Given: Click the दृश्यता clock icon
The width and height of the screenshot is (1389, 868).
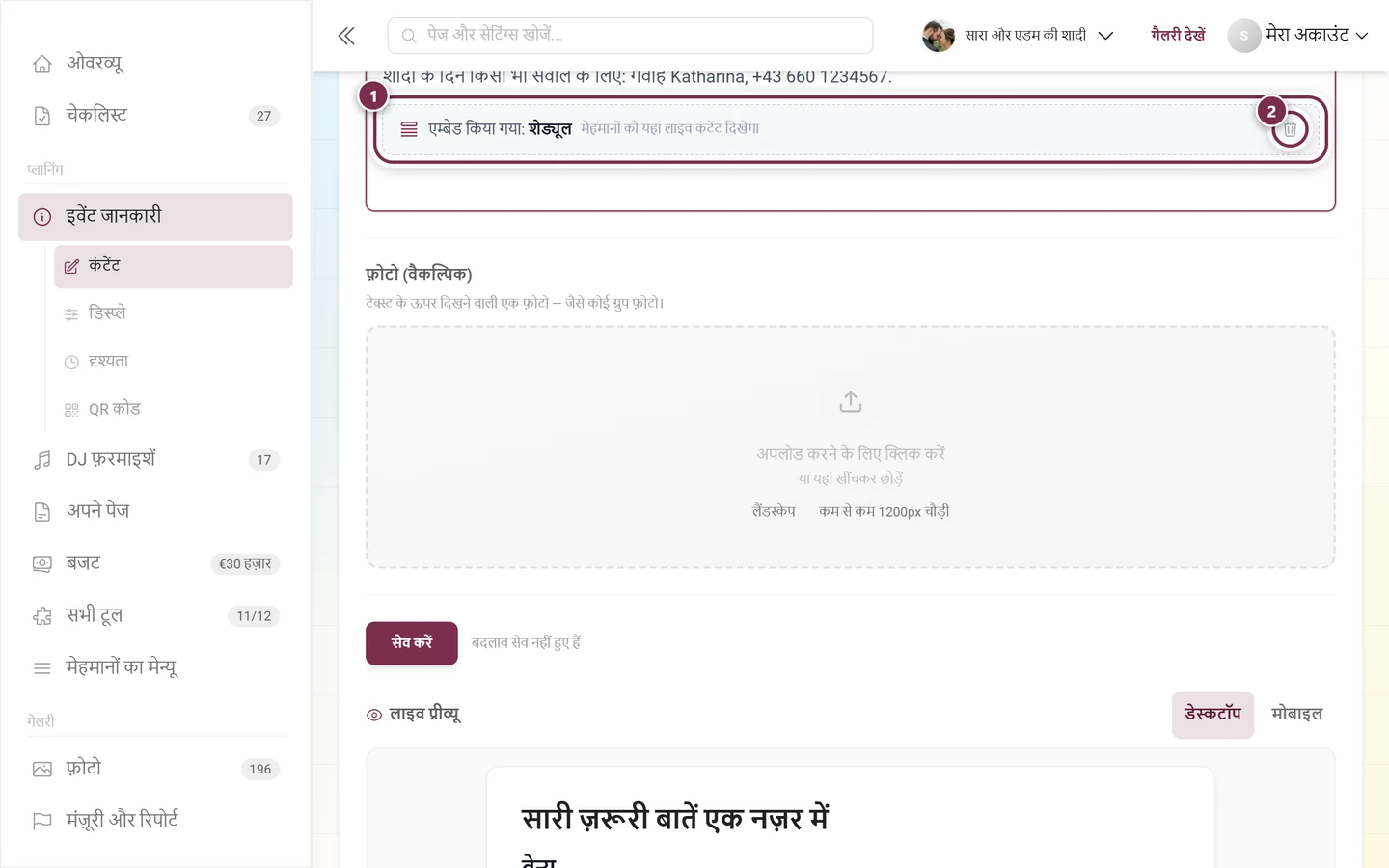Looking at the screenshot, I should coord(71,363).
